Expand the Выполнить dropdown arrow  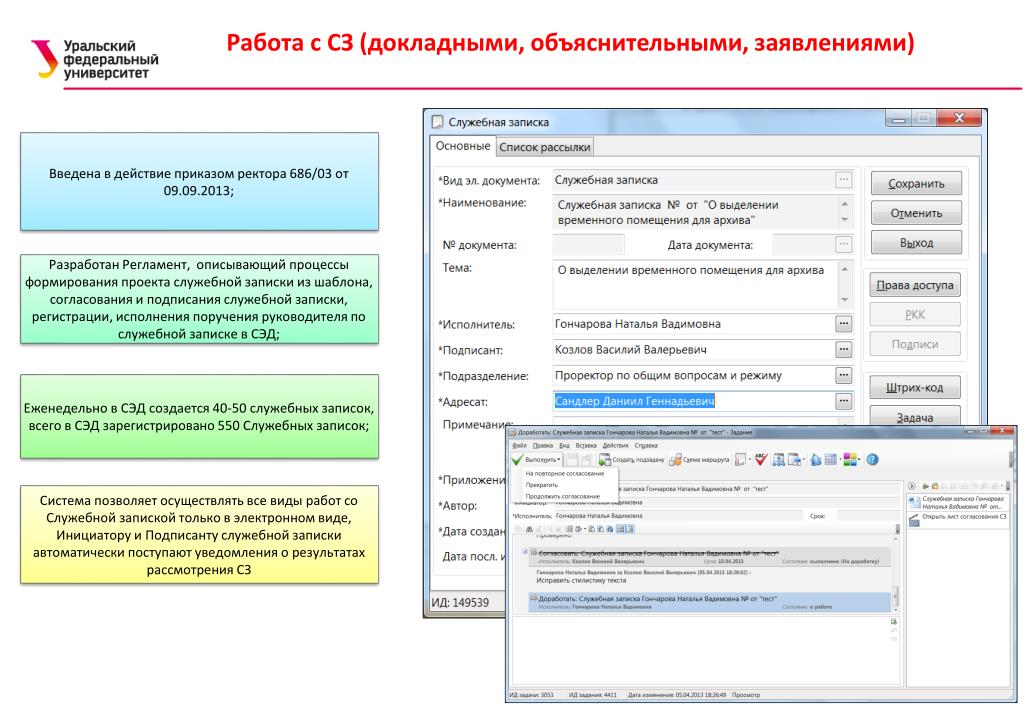point(558,460)
